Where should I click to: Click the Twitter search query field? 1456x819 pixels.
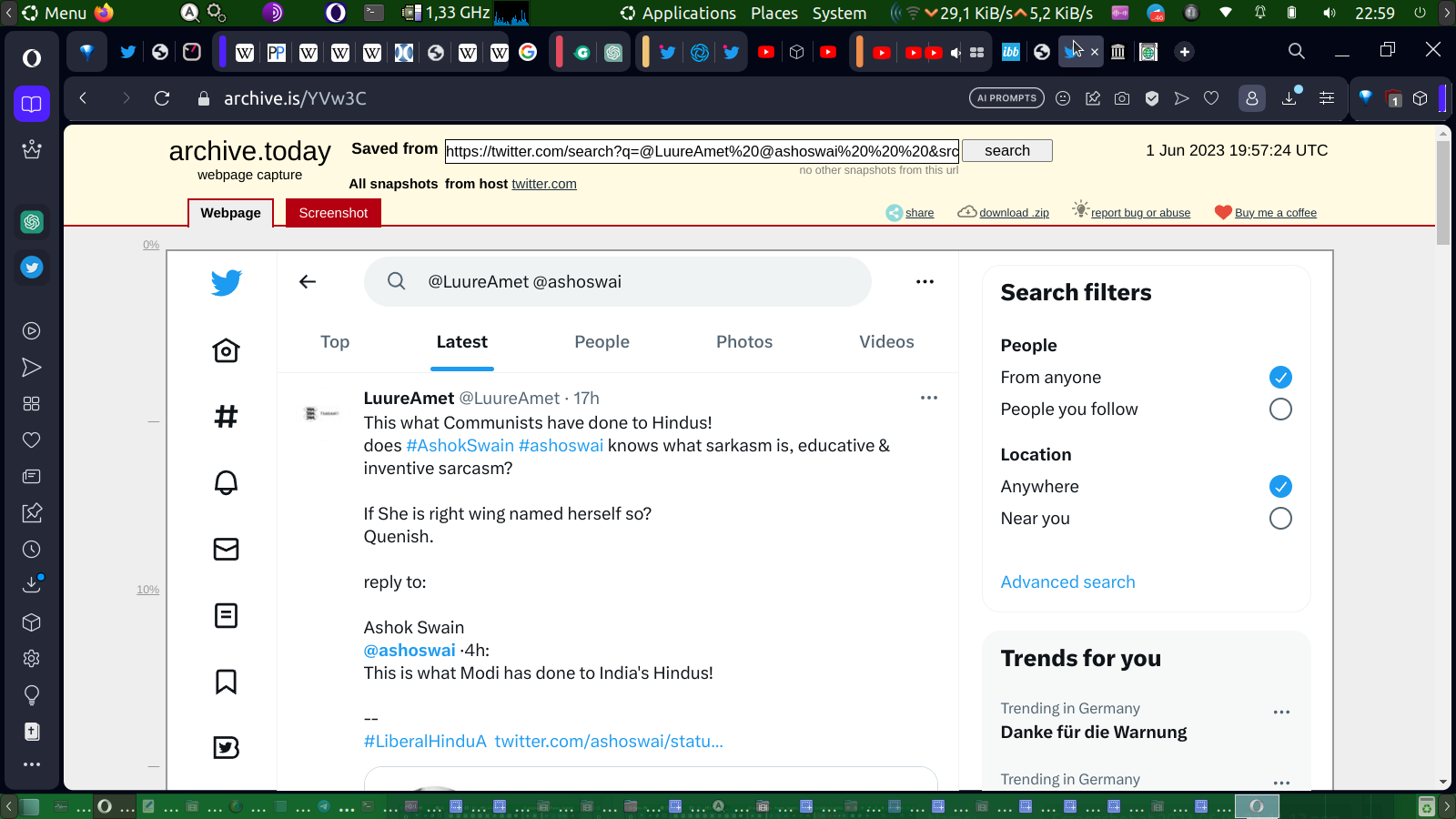point(618,282)
